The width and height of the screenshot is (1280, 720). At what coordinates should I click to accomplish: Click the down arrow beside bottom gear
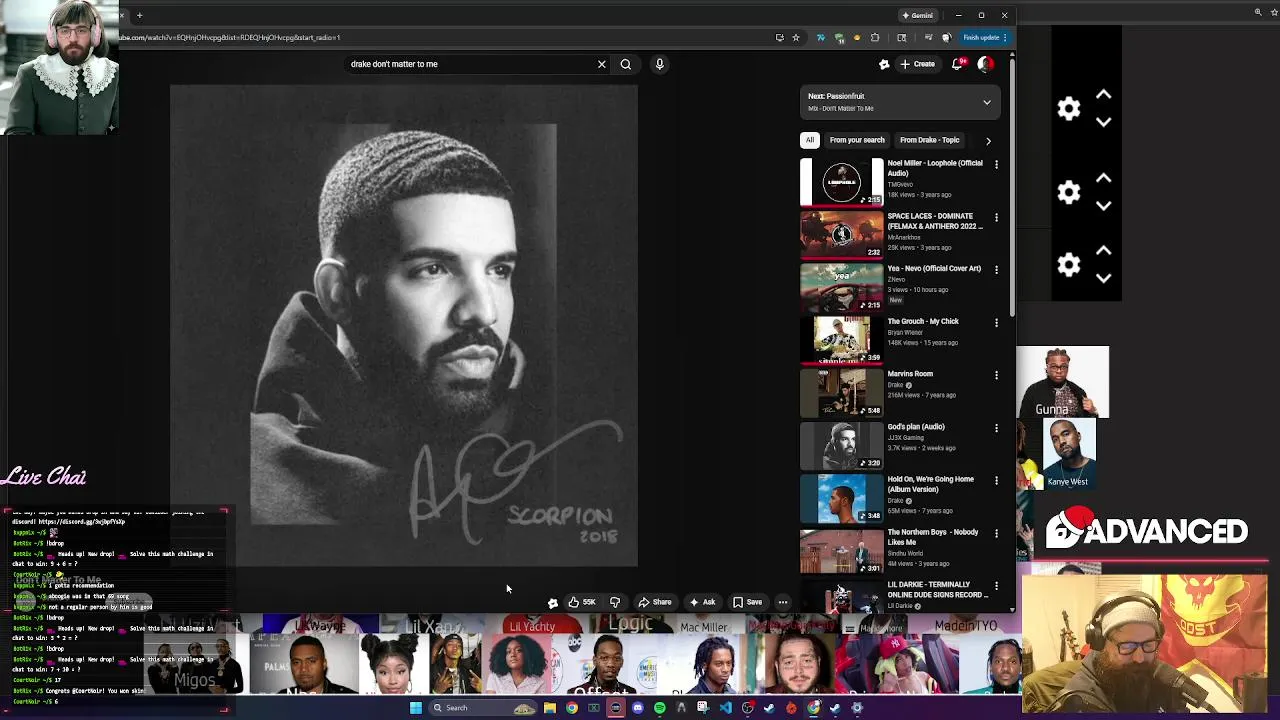(1103, 279)
